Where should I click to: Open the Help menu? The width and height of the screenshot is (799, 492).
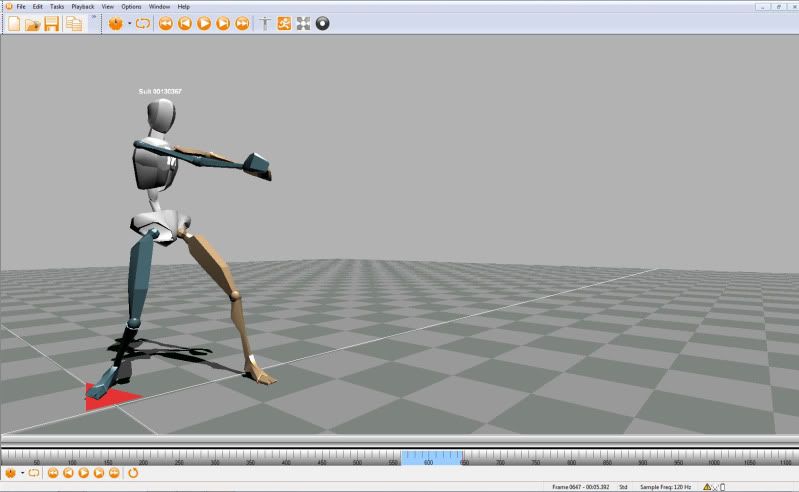pyautogui.click(x=183, y=7)
